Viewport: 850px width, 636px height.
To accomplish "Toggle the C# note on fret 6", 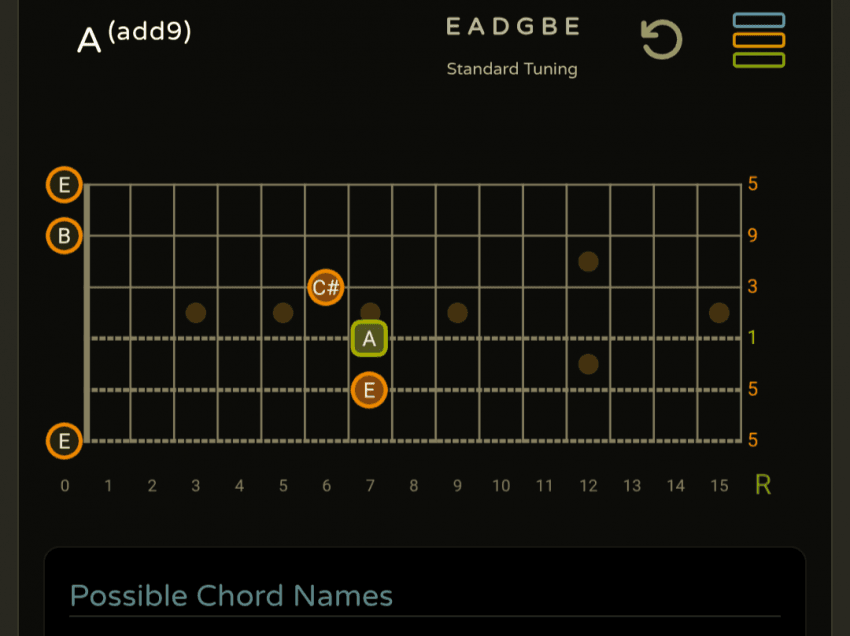I will (x=326, y=288).
